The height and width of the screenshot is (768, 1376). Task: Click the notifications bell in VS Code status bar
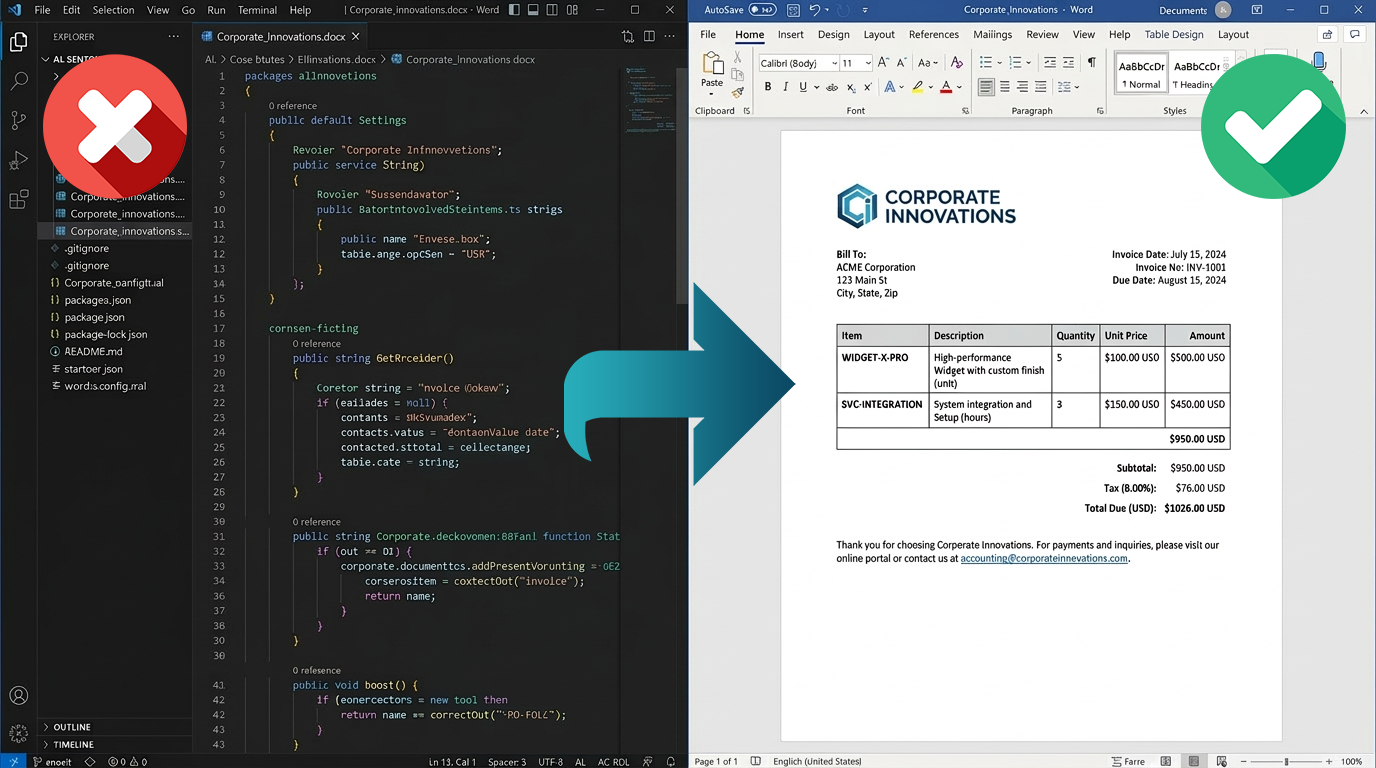coord(672,761)
